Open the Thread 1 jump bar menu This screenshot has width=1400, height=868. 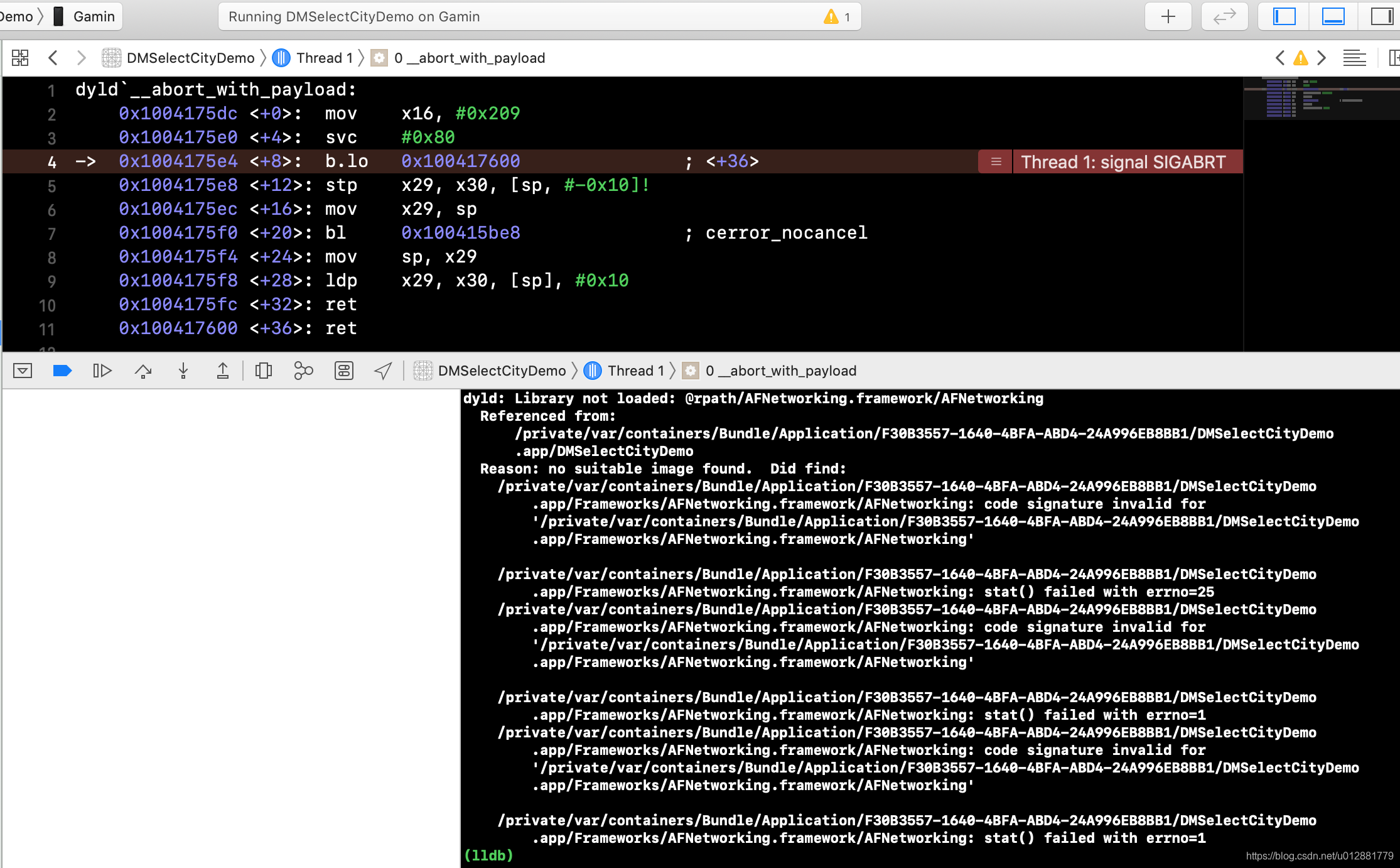pyautogui.click(x=324, y=57)
